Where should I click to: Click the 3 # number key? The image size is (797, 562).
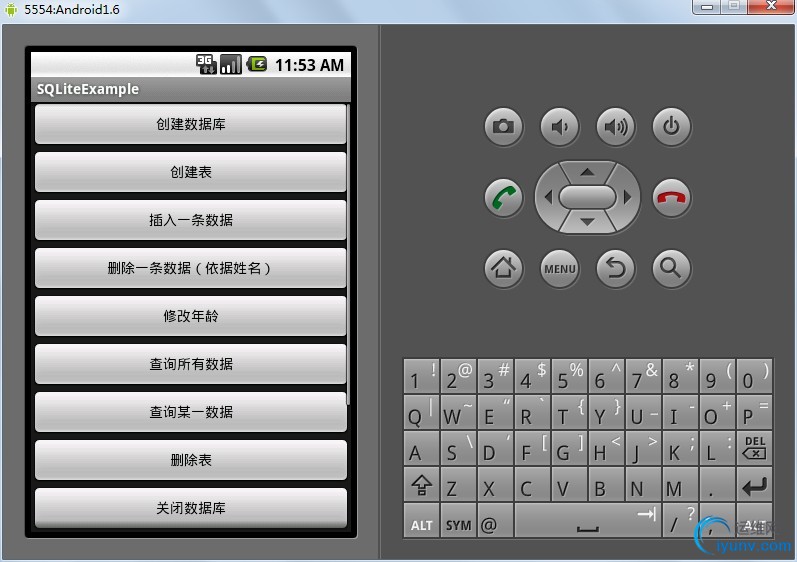[x=495, y=376]
